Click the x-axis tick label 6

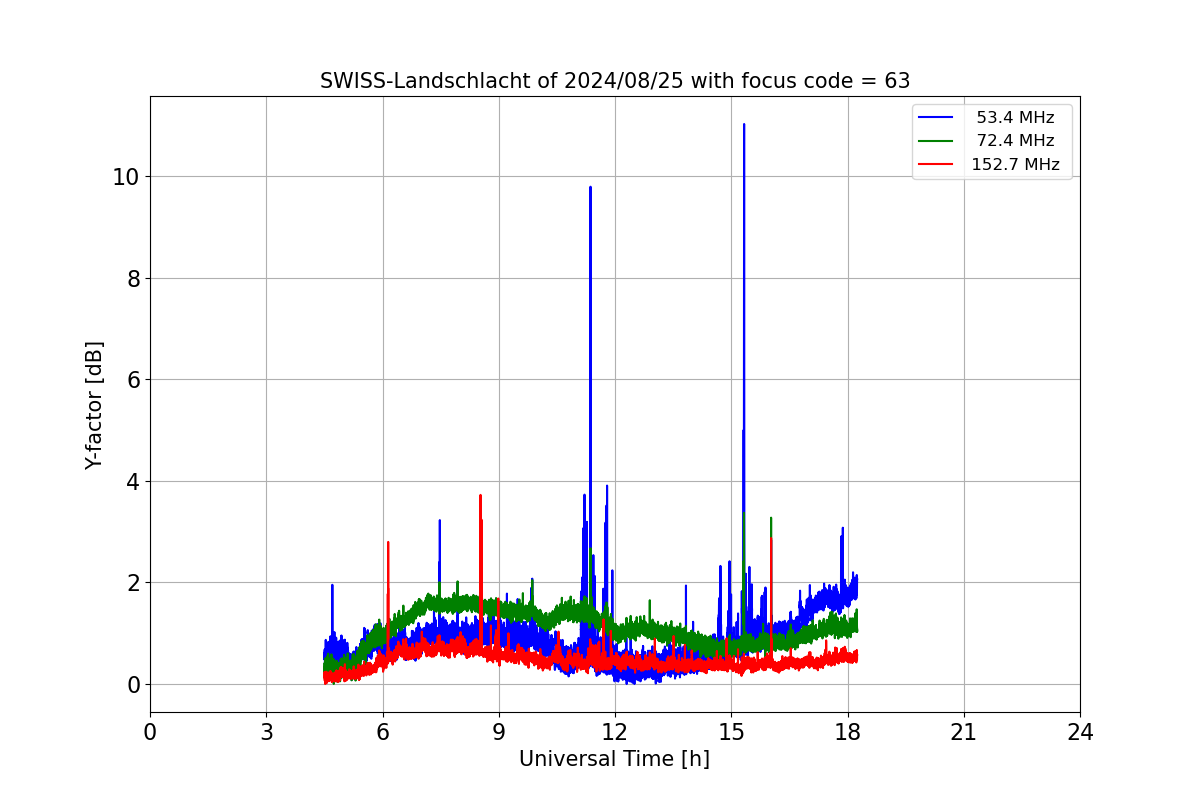coord(382,732)
